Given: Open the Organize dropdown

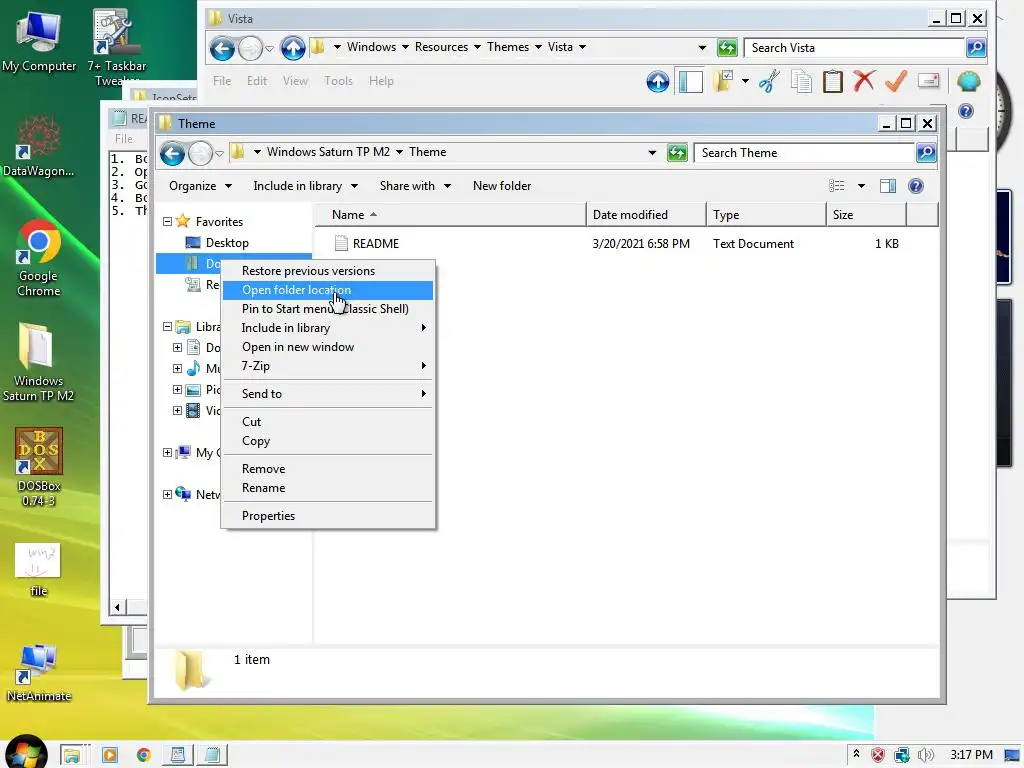Looking at the screenshot, I should (200, 186).
